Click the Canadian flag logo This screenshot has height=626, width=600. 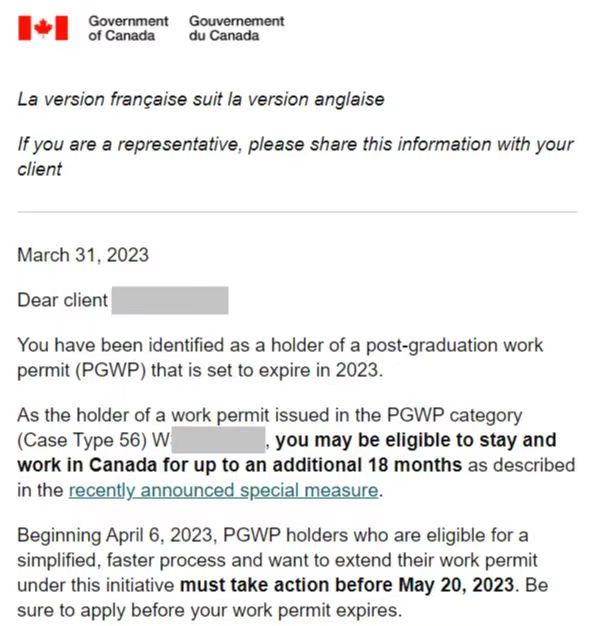(x=43, y=28)
